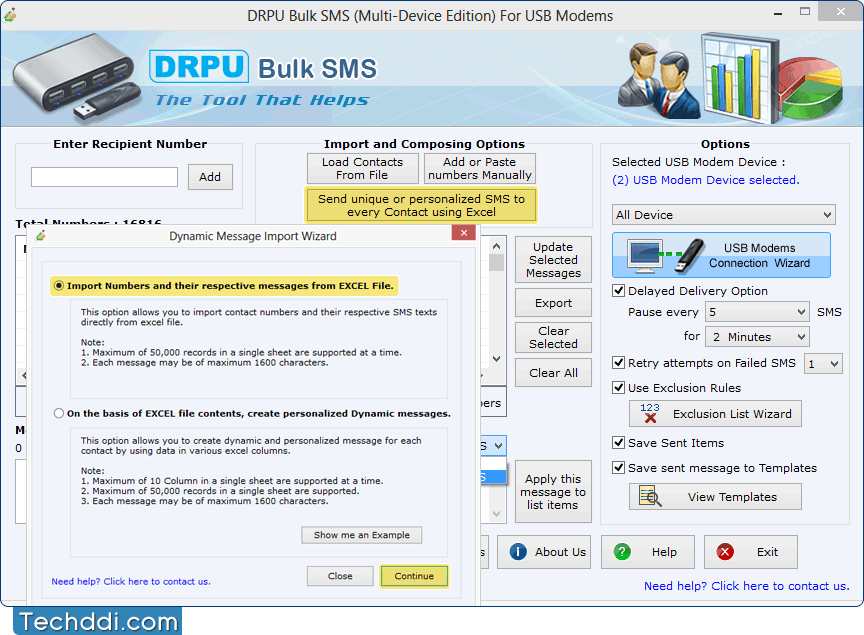Click the businessmen graphic in banner
This screenshot has width=864, height=635.
[658, 81]
